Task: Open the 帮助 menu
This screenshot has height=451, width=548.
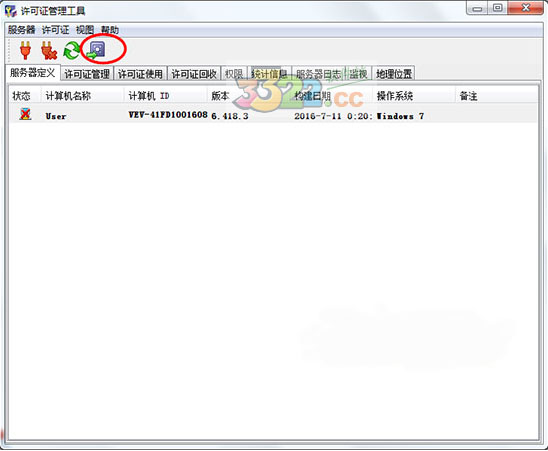Action: click(110, 30)
